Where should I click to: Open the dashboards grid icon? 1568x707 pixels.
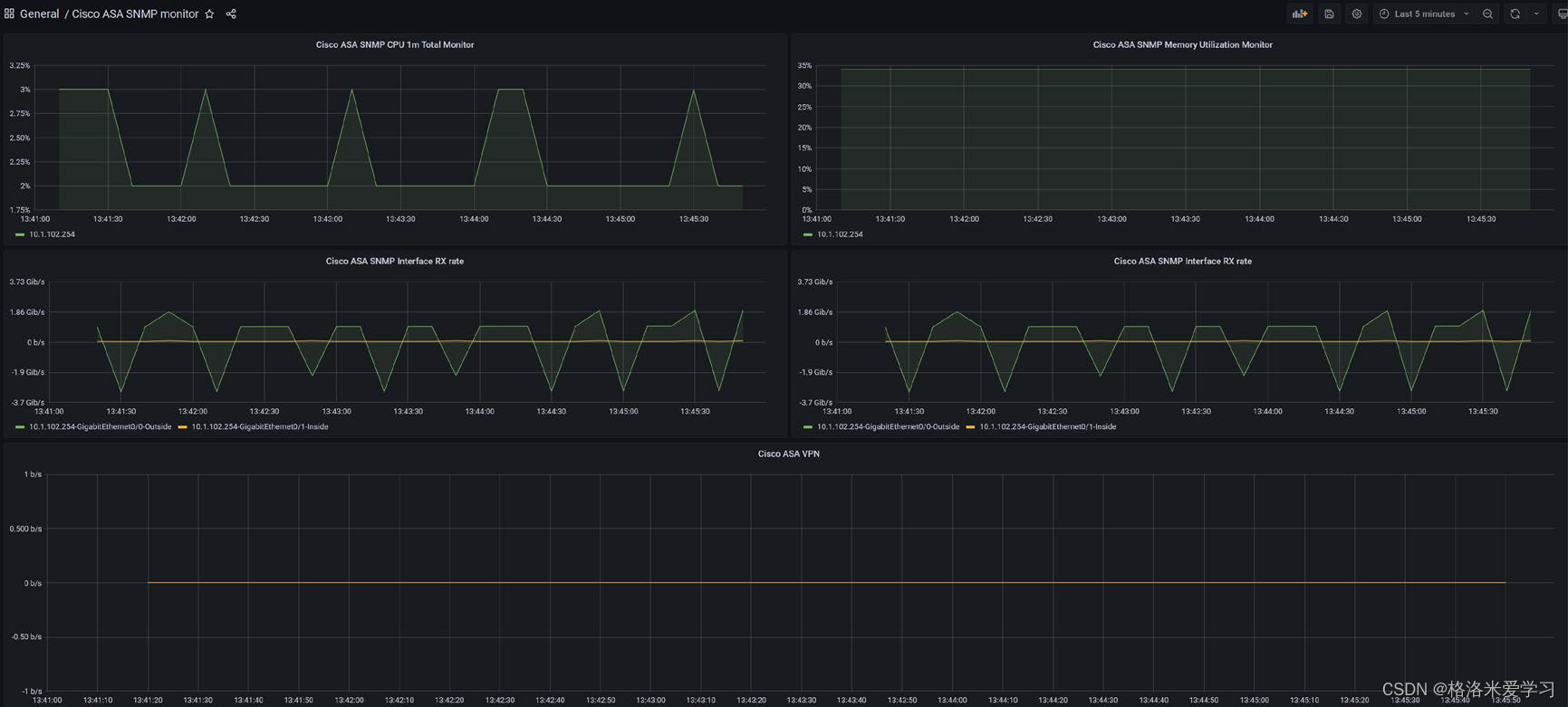tap(9, 14)
